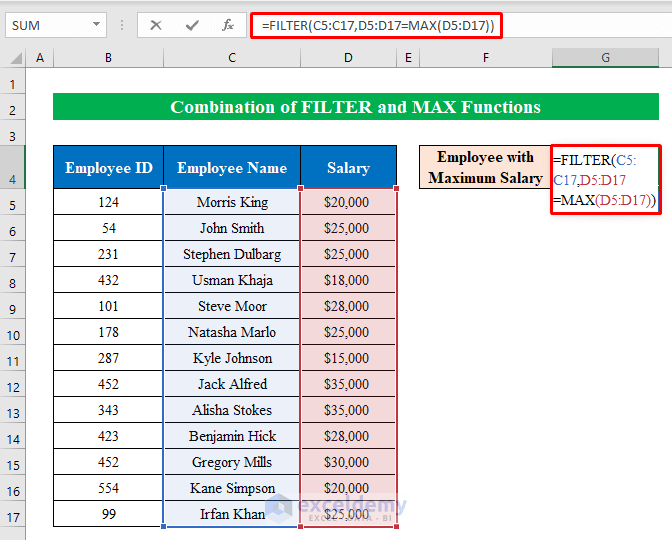Select row 5 header
The image size is (672, 540).
(13, 202)
